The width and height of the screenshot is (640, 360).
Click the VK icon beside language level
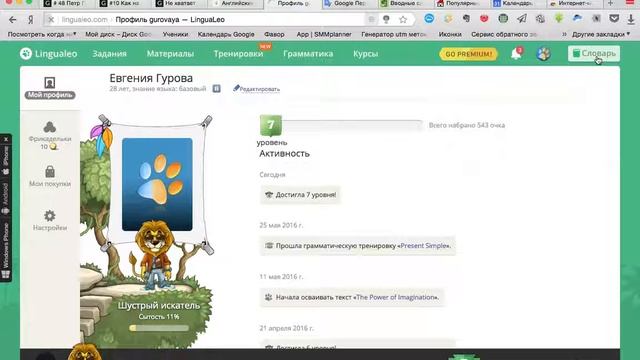(217, 89)
